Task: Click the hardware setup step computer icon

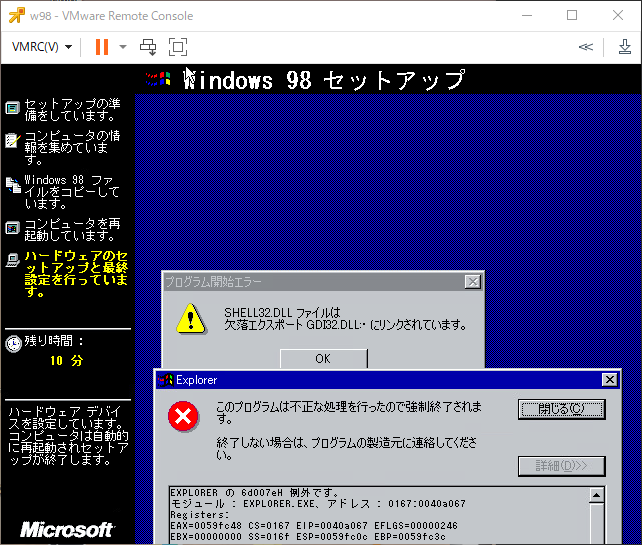Action: coord(13,260)
